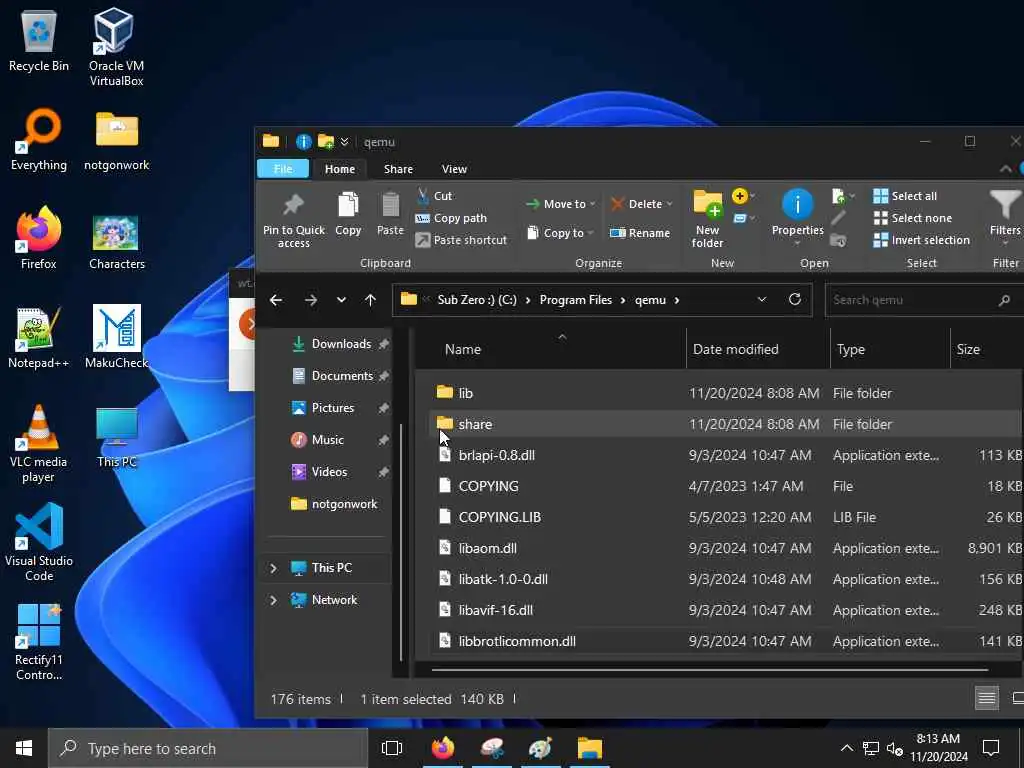Screen dimensions: 1024x768
Task: Refresh the qemu folder view
Action: (x=795, y=299)
